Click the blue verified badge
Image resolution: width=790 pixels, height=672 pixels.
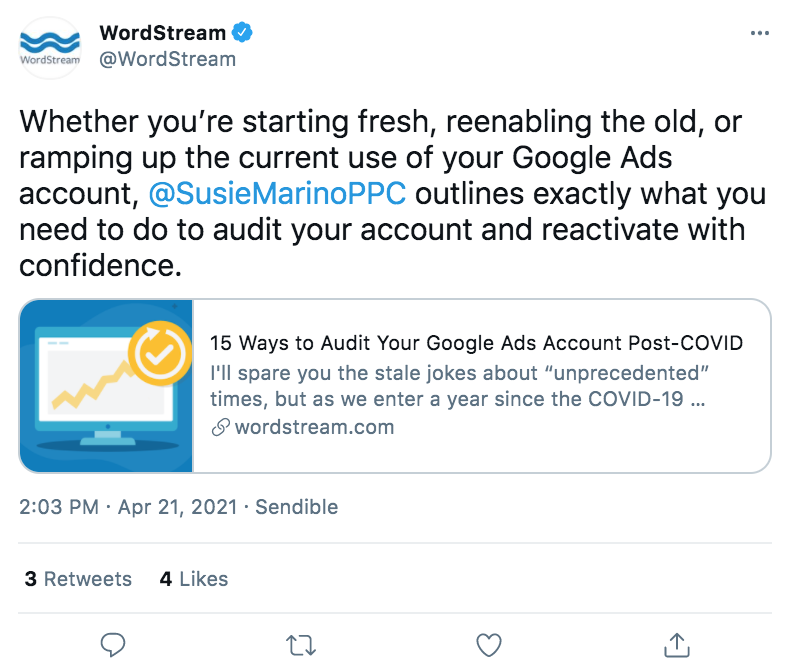click(242, 33)
